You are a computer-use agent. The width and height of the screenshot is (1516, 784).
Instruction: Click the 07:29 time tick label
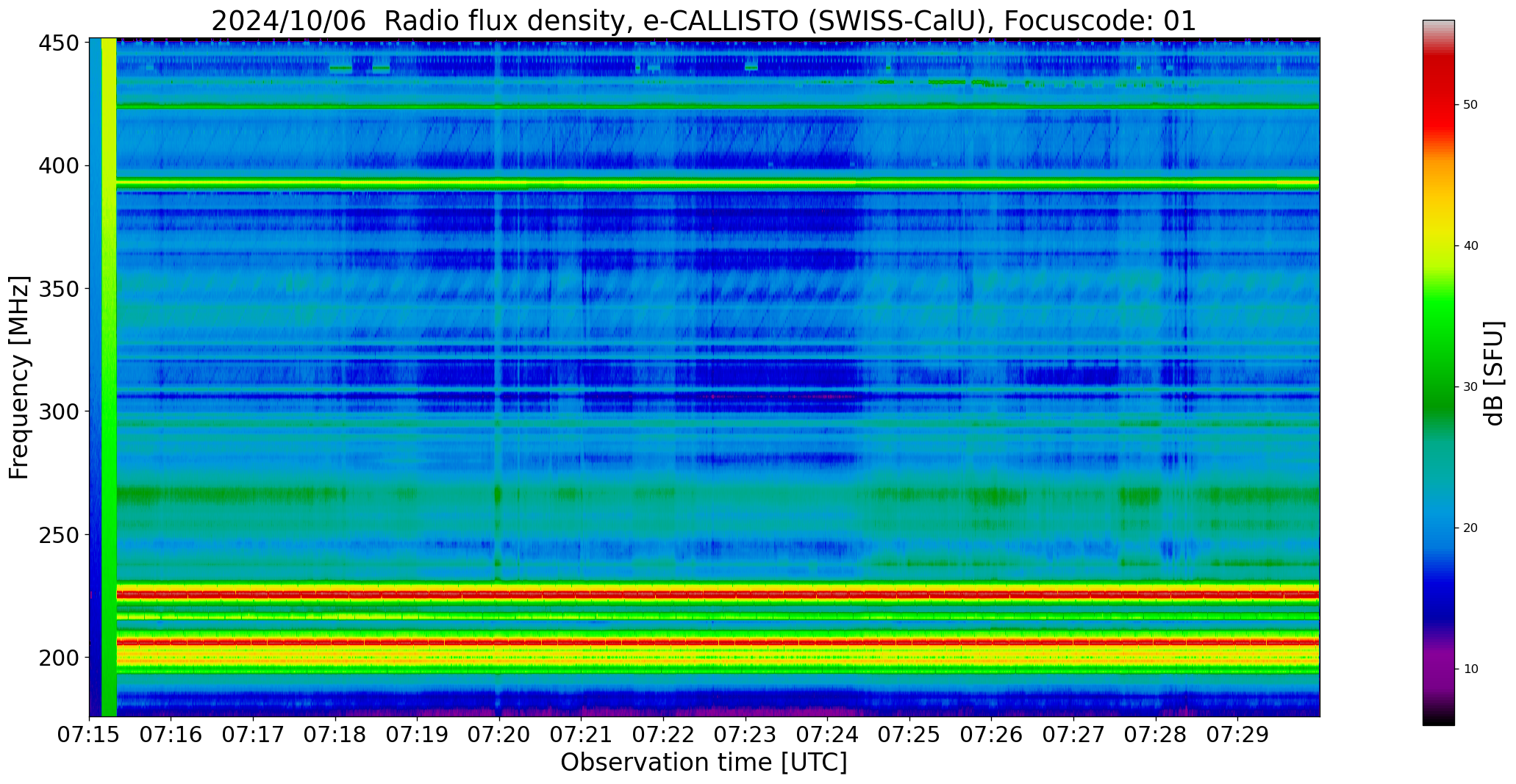pos(1237,735)
